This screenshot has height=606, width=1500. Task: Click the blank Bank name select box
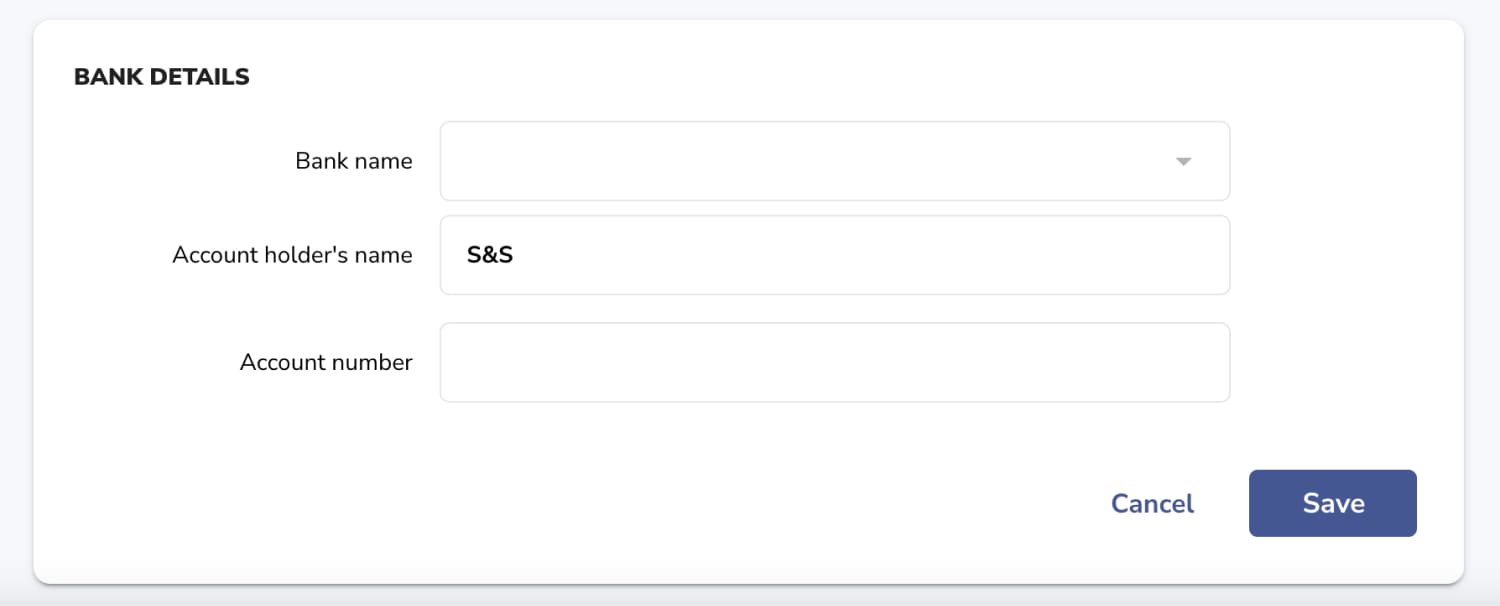[835, 161]
